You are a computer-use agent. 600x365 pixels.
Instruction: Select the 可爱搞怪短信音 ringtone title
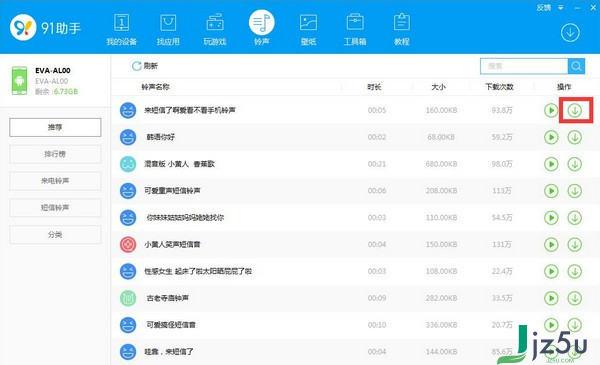(x=171, y=325)
